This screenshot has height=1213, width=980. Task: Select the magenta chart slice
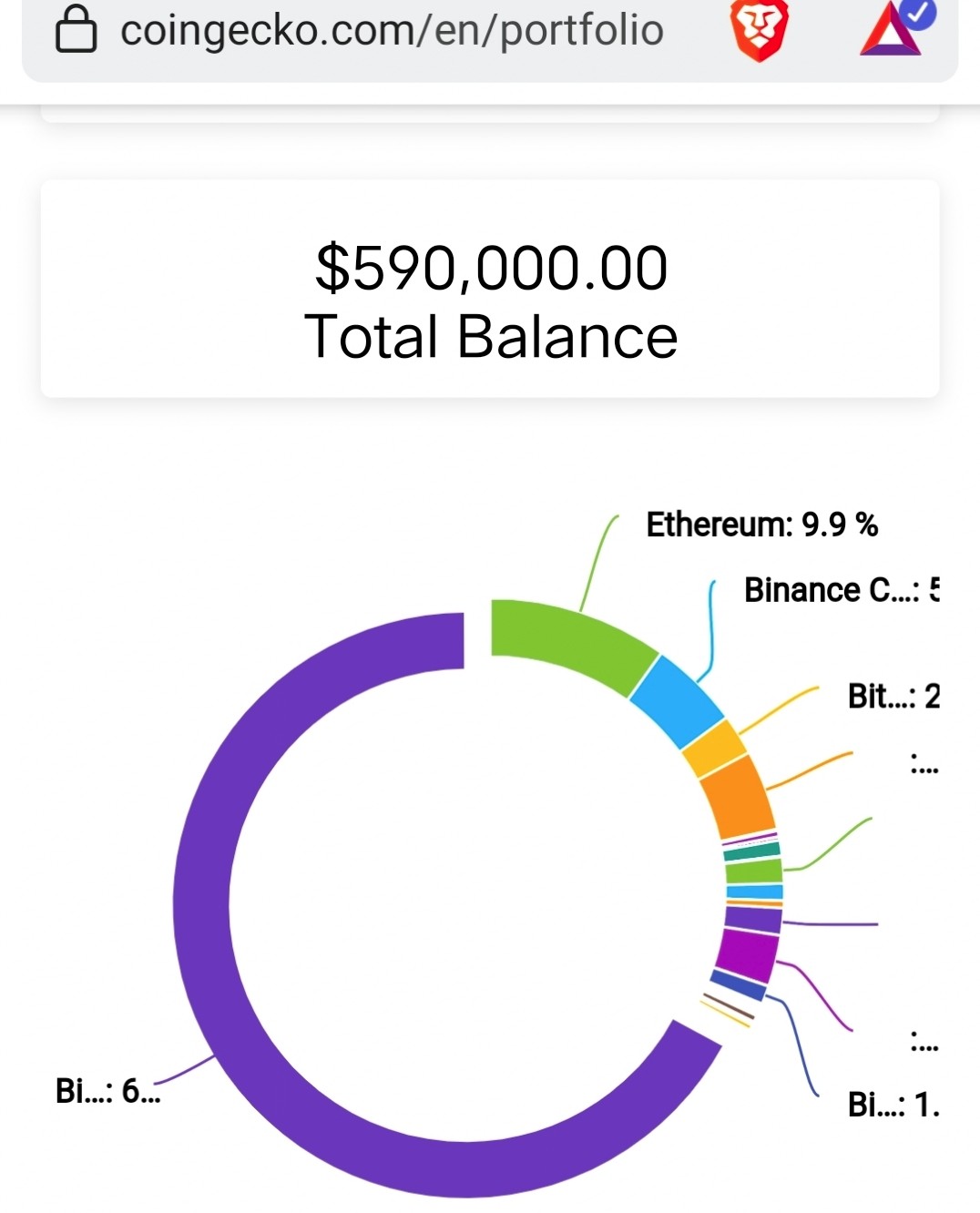tap(746, 955)
